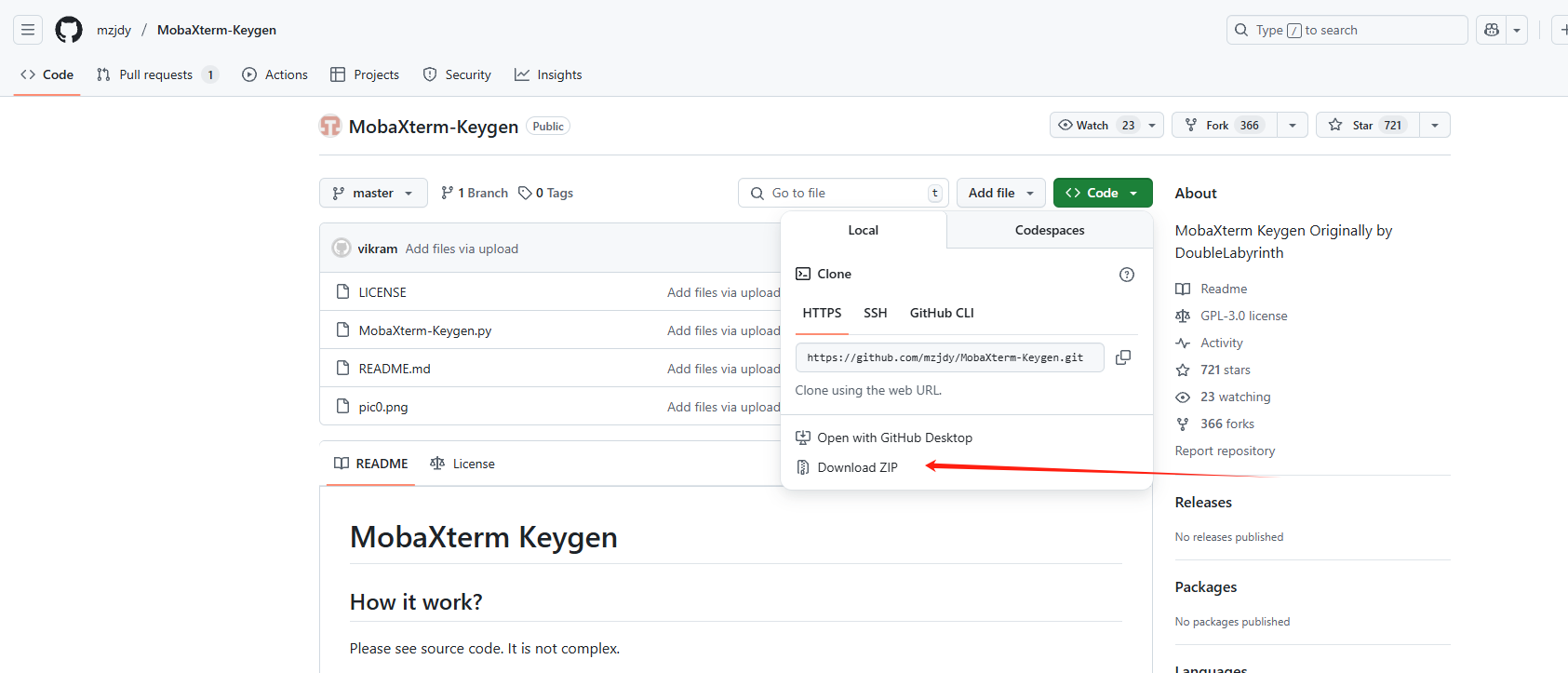1568x673 pixels.
Task: Open the LICENSE file
Action: (x=382, y=292)
